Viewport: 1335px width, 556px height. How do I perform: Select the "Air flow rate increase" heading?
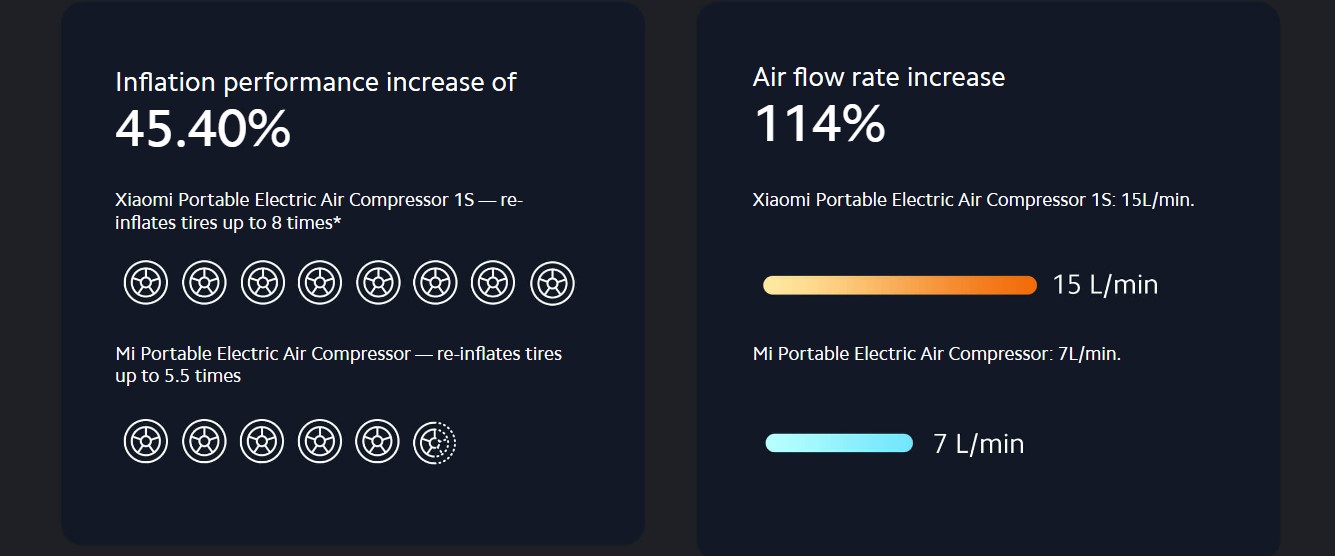[878, 77]
